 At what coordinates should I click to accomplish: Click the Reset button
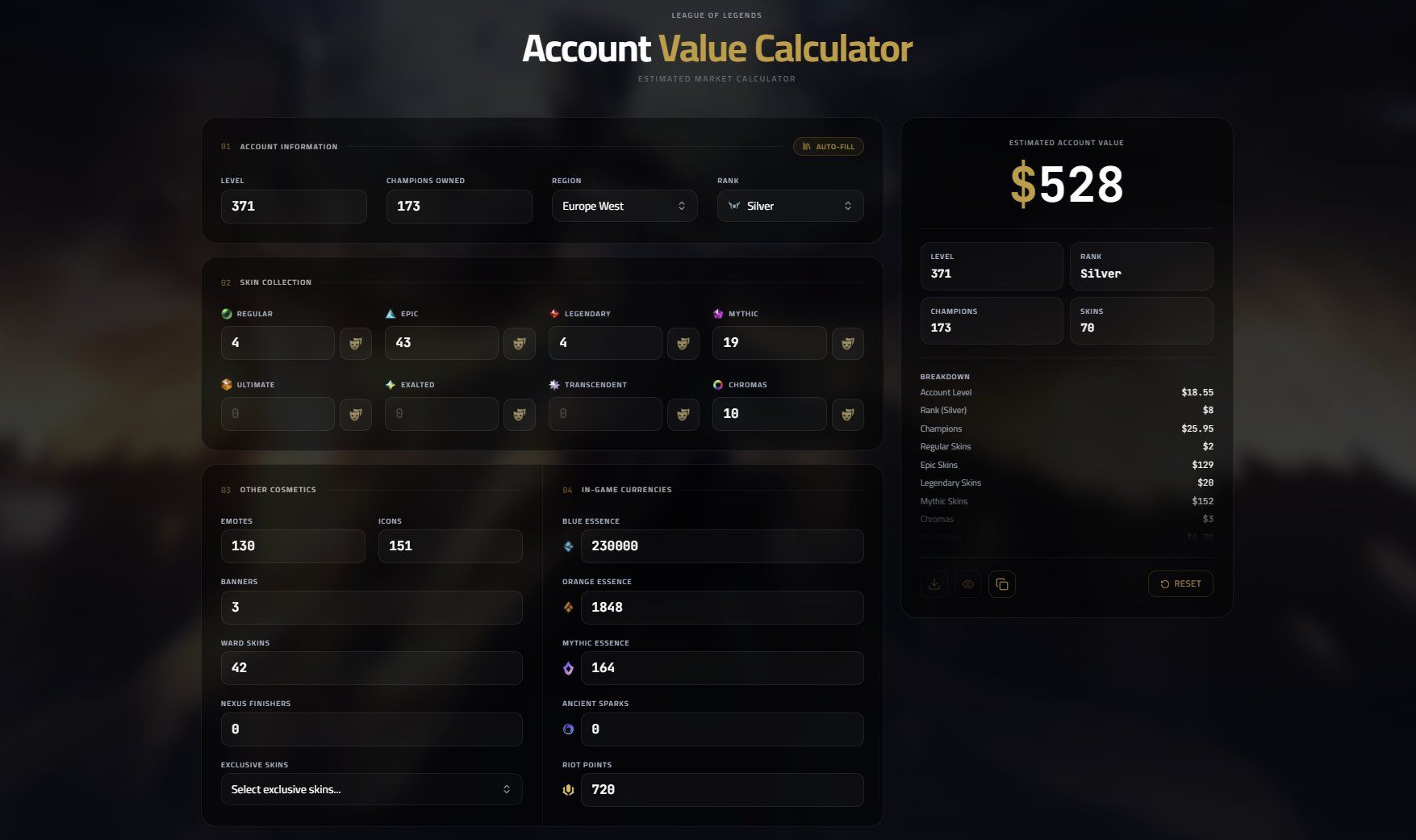tap(1180, 584)
